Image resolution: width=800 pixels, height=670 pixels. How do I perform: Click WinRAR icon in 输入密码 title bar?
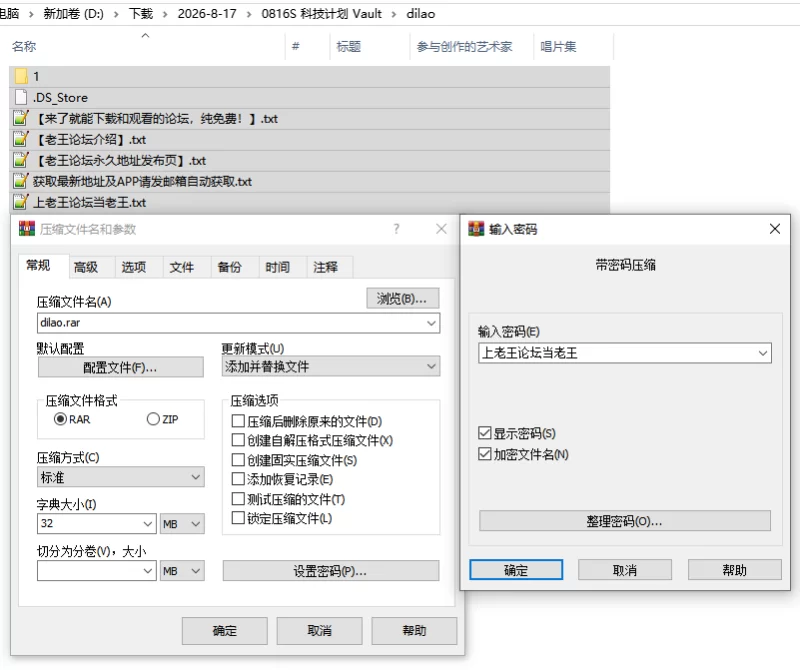click(x=476, y=229)
